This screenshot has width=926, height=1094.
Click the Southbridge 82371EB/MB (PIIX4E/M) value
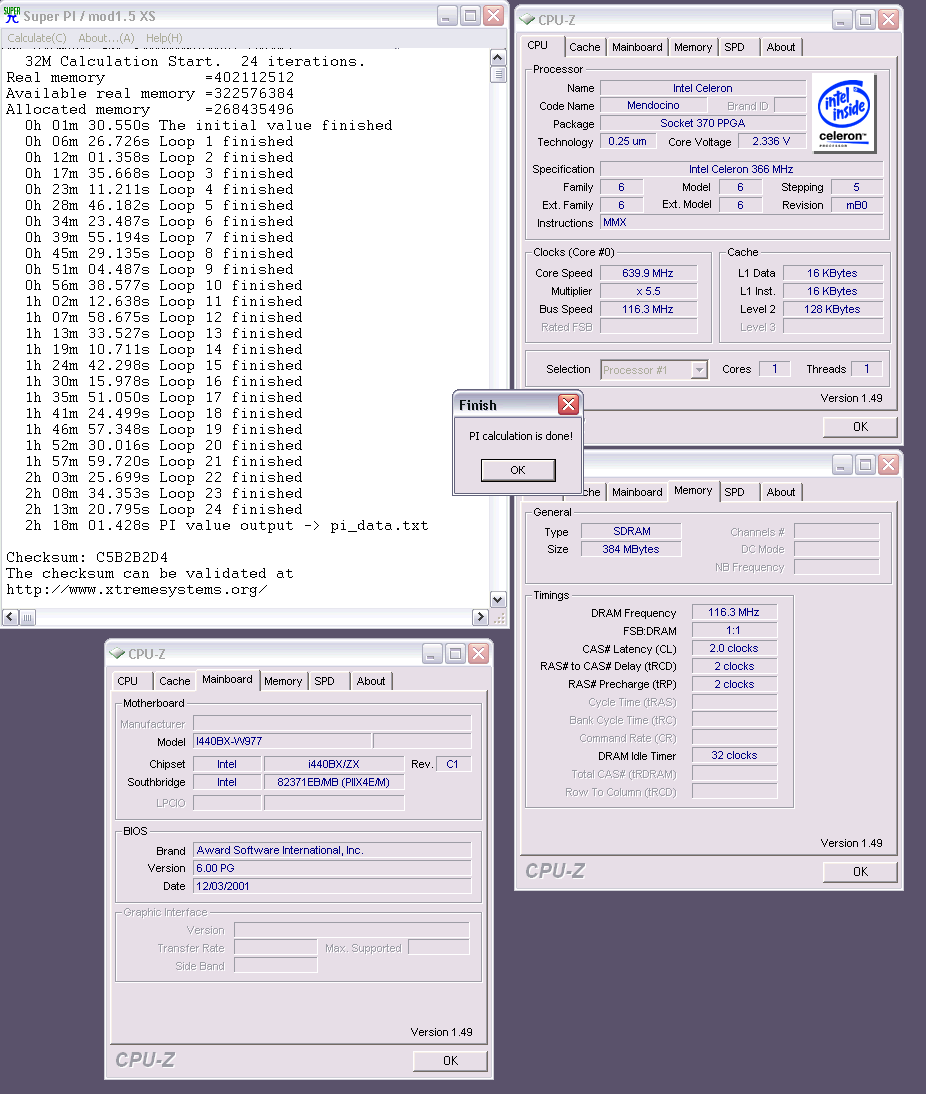pos(334,782)
